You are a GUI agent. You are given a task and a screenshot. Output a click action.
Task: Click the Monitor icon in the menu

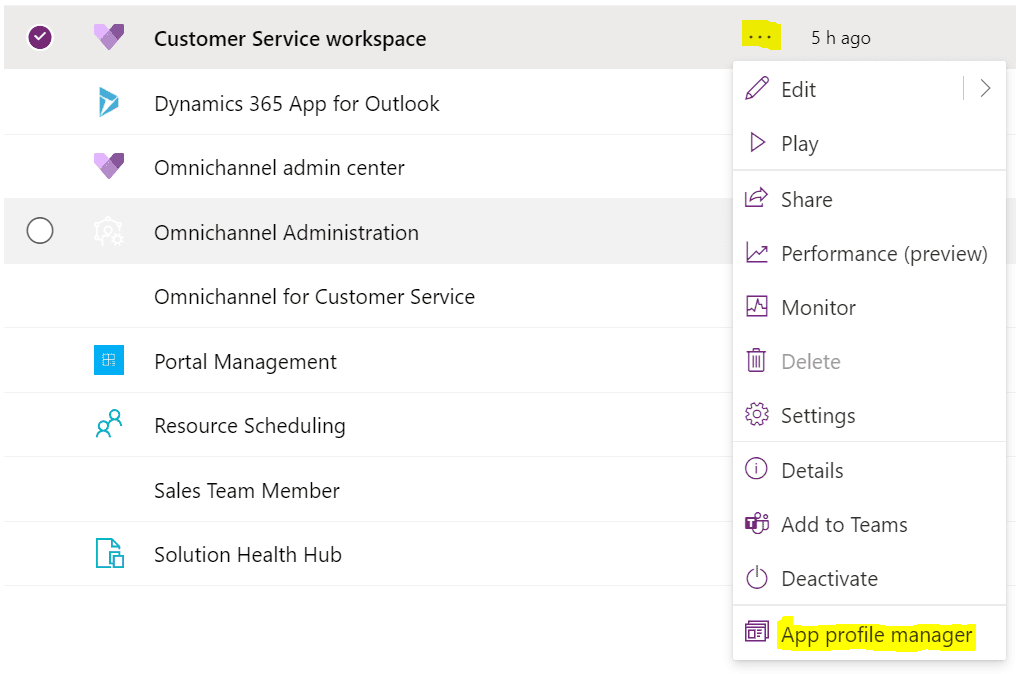[x=758, y=307]
